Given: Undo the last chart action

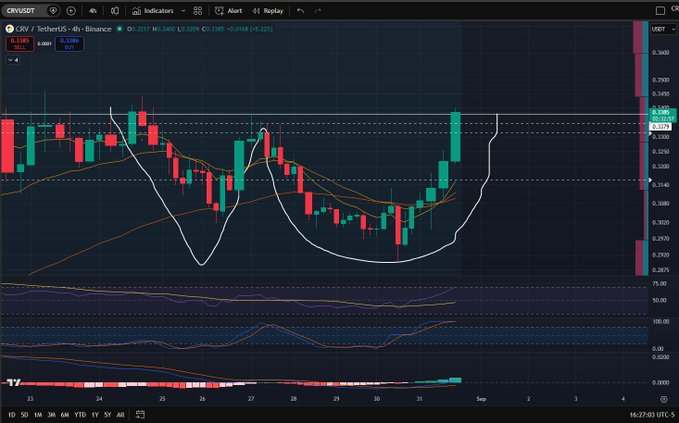Looking at the screenshot, I should [300, 10].
